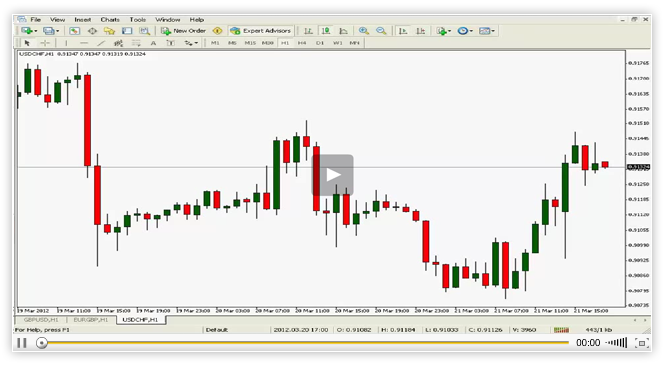
Task: Open the Arrows objects dropdown
Action: (191, 43)
